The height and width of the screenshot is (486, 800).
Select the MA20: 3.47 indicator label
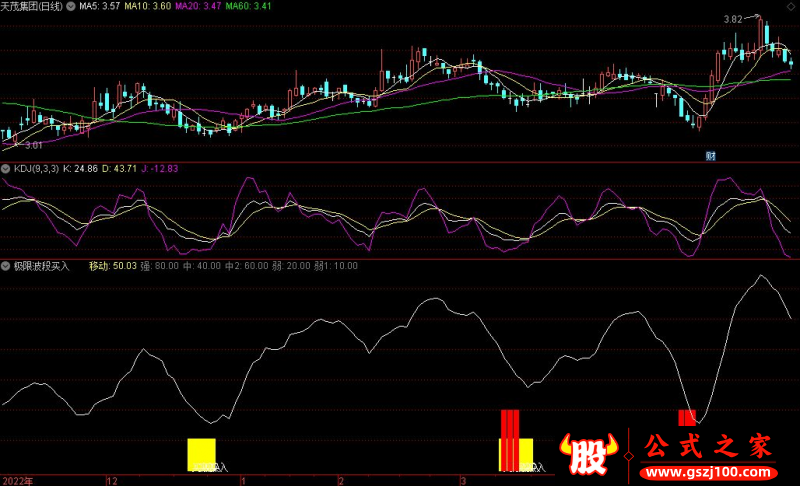(197, 6)
